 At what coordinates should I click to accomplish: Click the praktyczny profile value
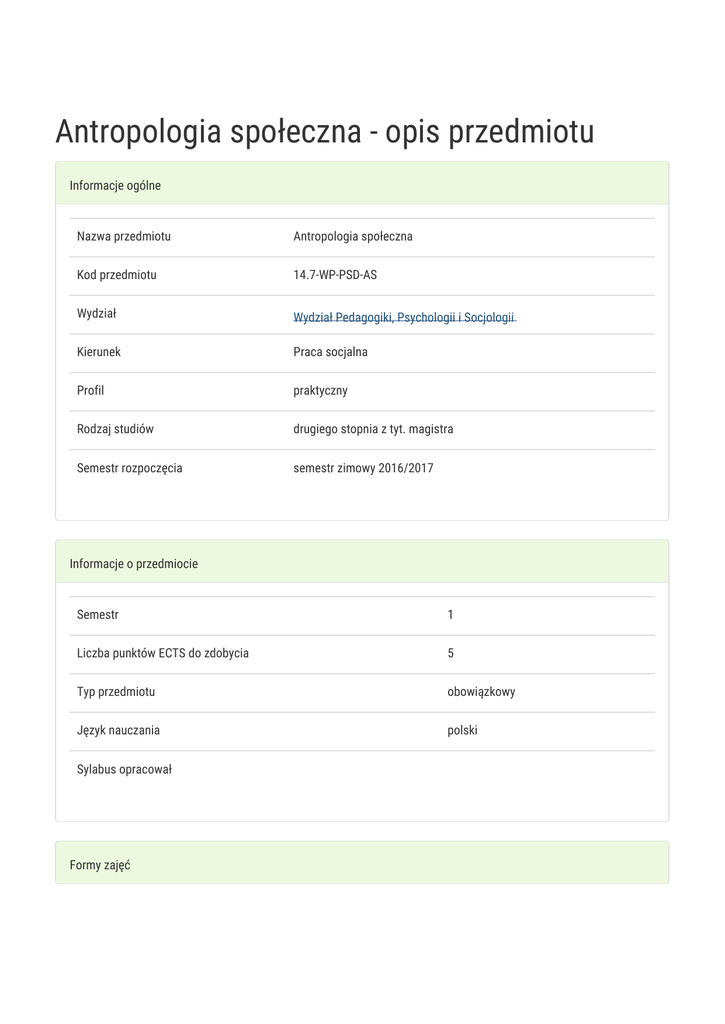click(320, 390)
